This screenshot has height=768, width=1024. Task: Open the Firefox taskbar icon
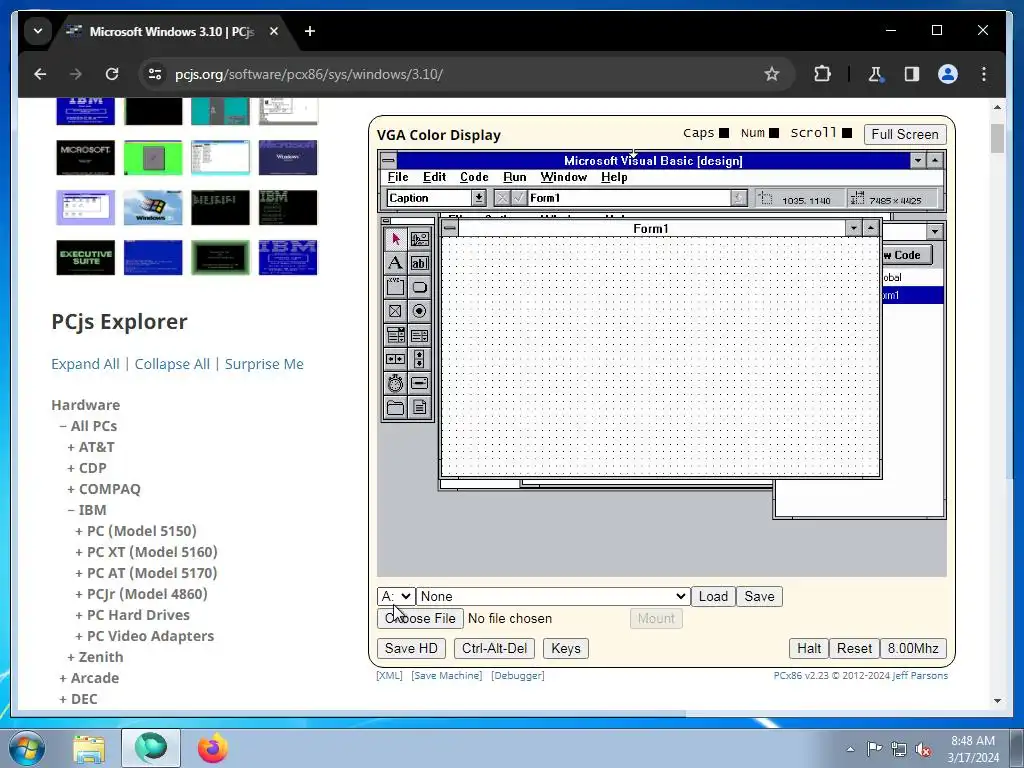212,748
